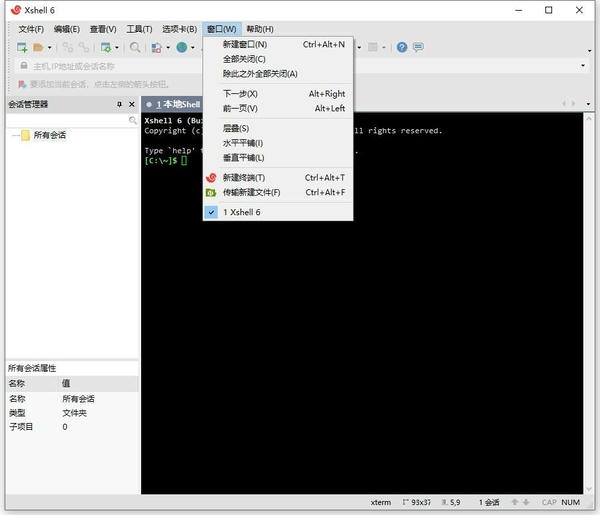Click the green icon beside 传输新建文件(F)
The height and width of the screenshot is (515, 600).
(211, 192)
